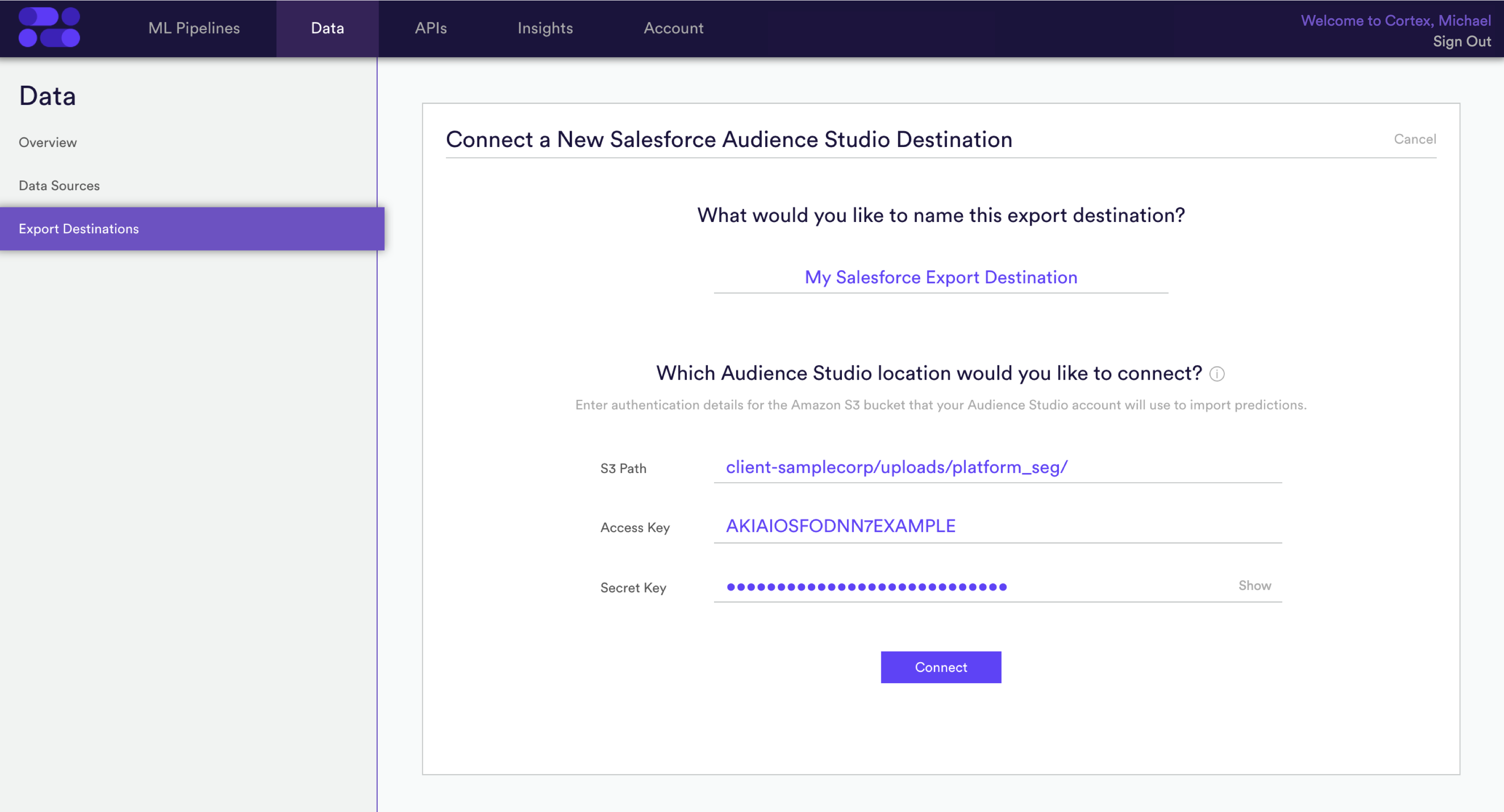The width and height of the screenshot is (1504, 812).
Task: Click the Data heading in the sidebar
Action: [x=47, y=96]
